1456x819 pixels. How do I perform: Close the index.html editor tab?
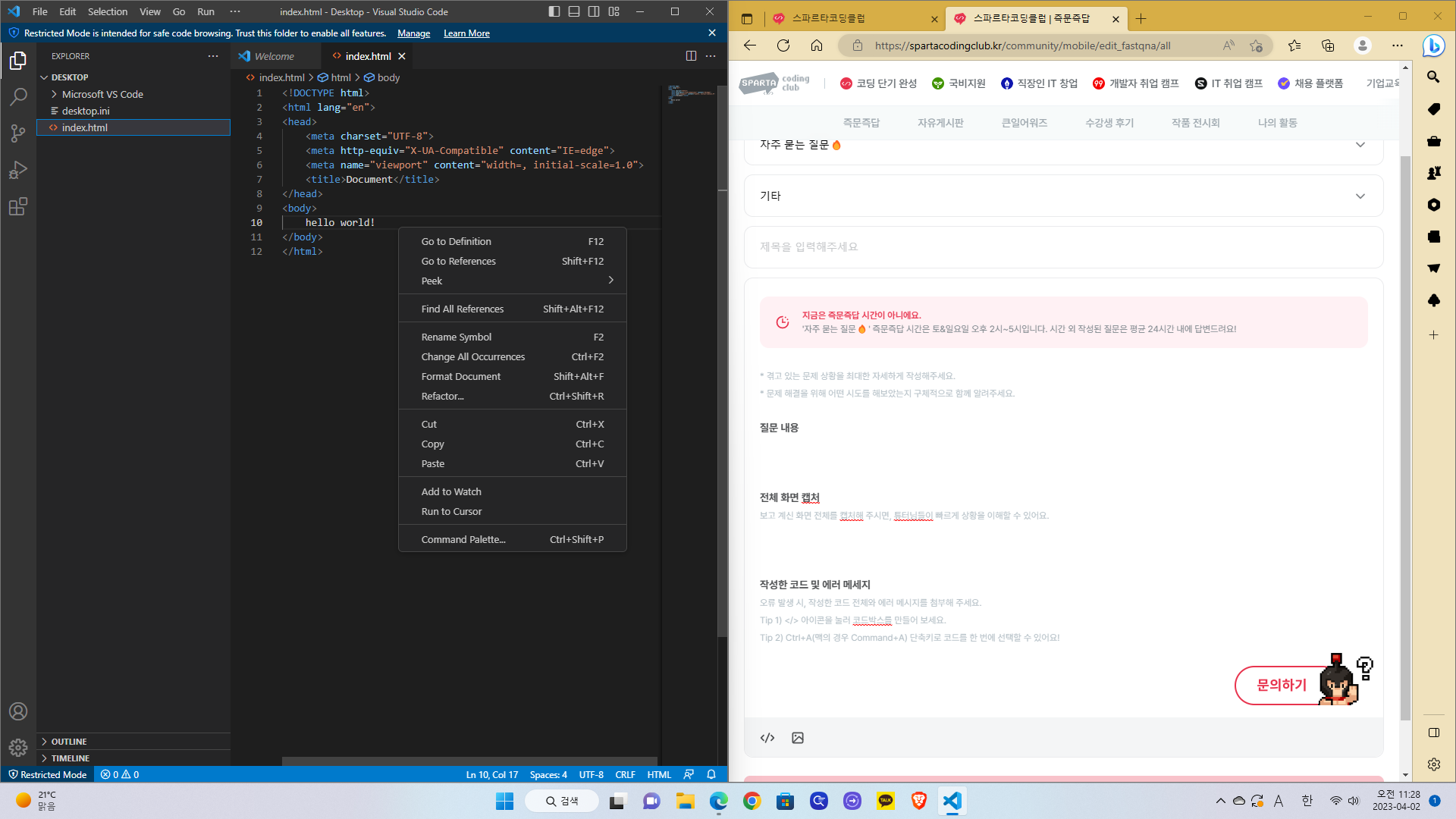pyautogui.click(x=402, y=56)
